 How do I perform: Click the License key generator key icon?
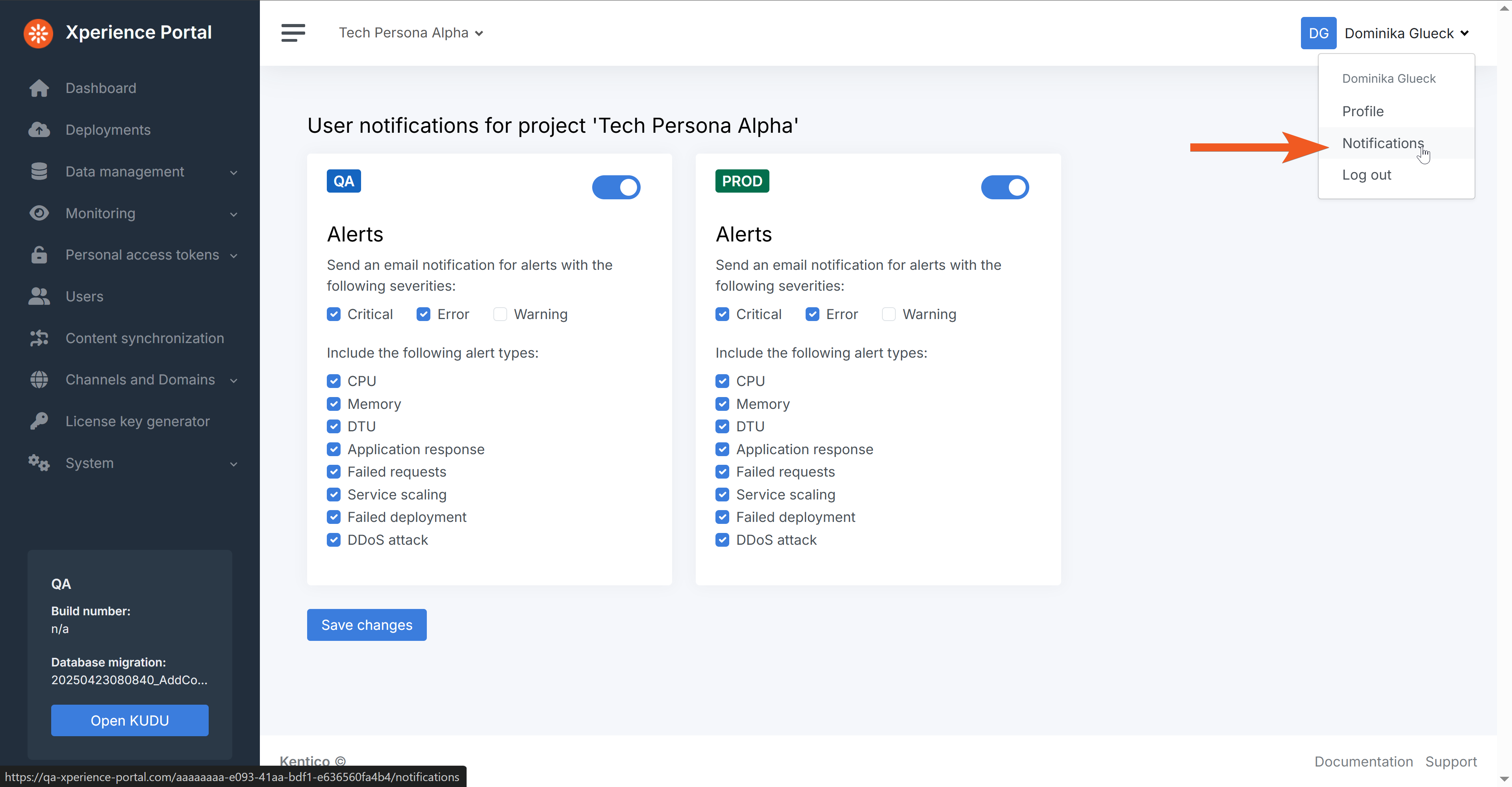(39, 421)
